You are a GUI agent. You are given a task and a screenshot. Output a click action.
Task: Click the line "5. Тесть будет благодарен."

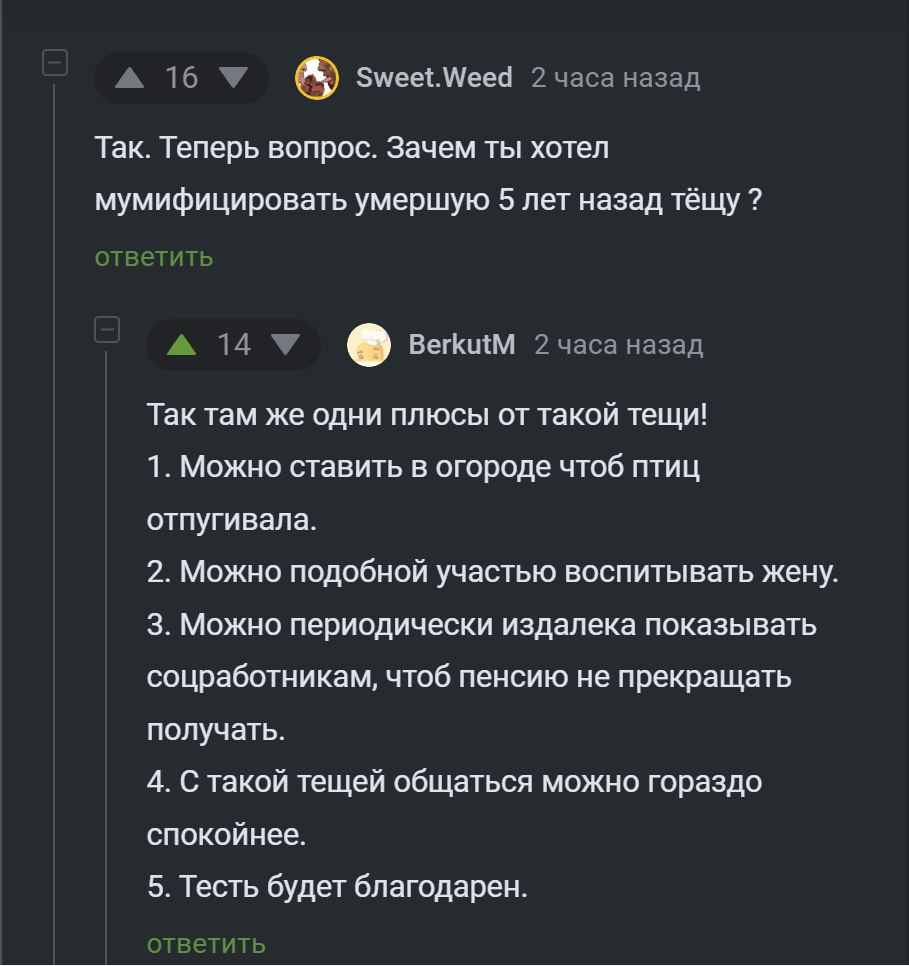point(336,887)
